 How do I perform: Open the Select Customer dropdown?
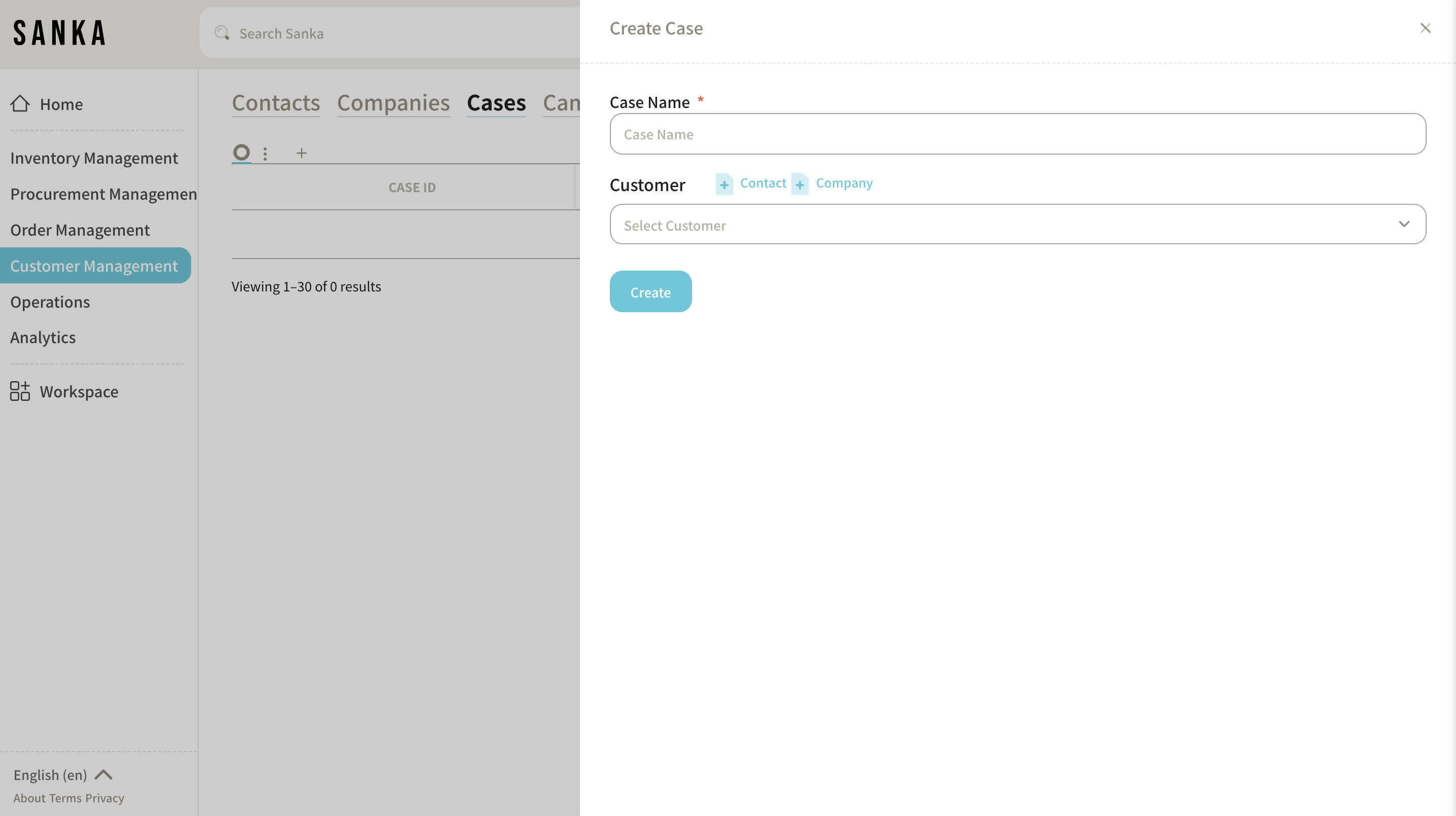pos(1006,225)
